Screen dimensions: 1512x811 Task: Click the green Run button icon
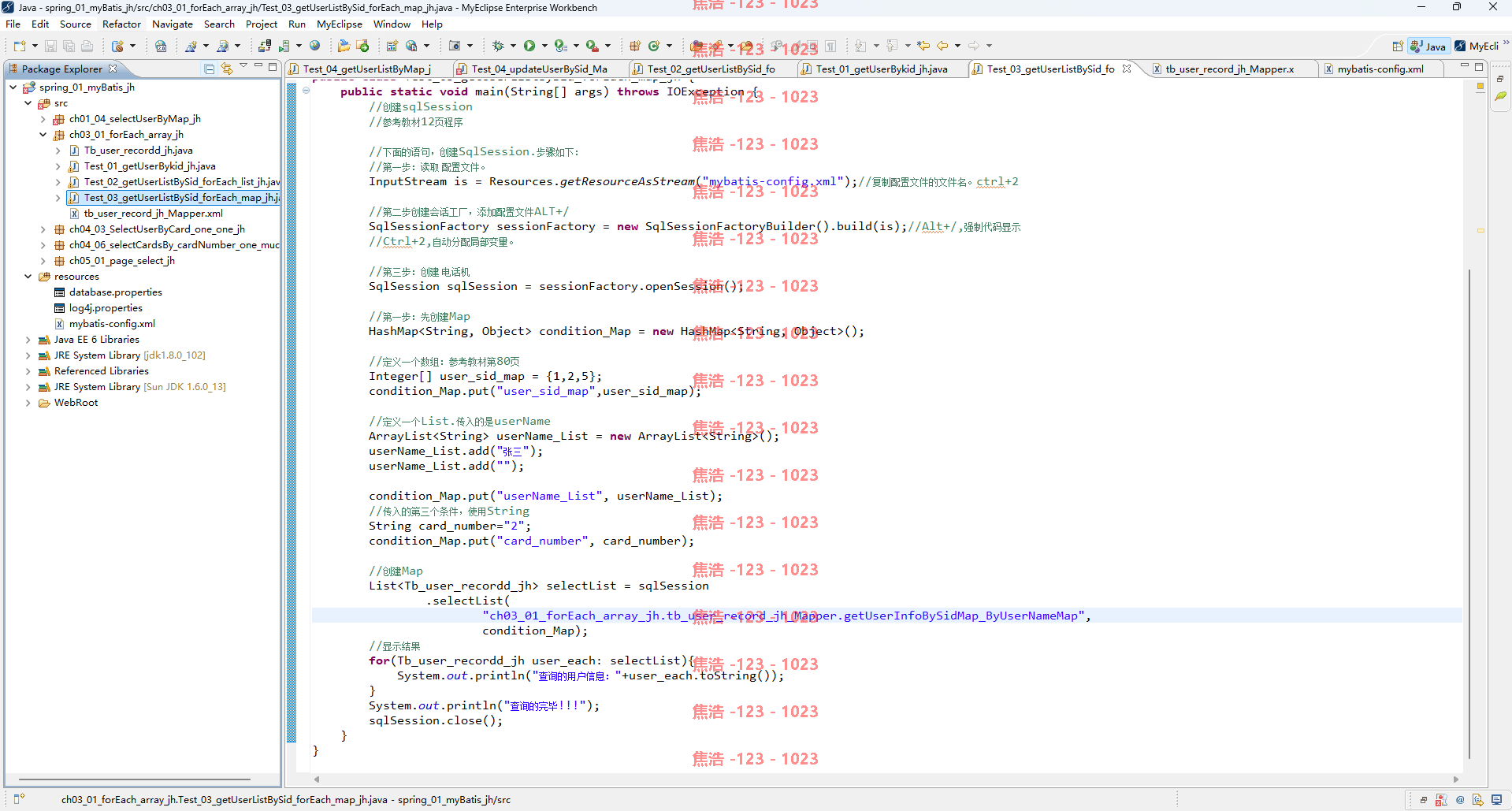coord(529,46)
